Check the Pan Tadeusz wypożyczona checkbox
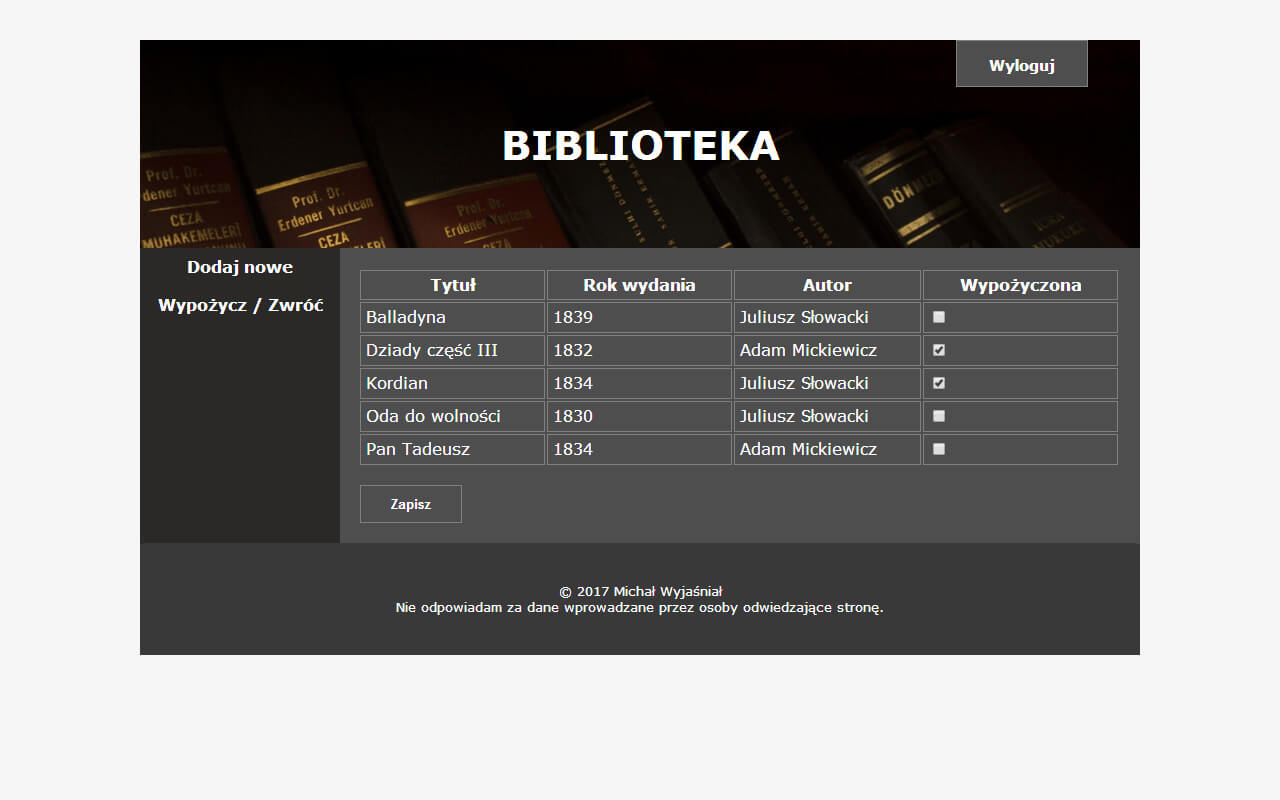The image size is (1280, 800). (938, 449)
